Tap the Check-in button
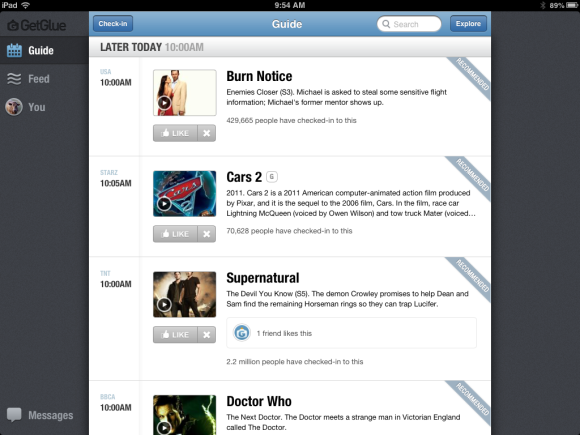The image size is (580, 435). click(113, 24)
